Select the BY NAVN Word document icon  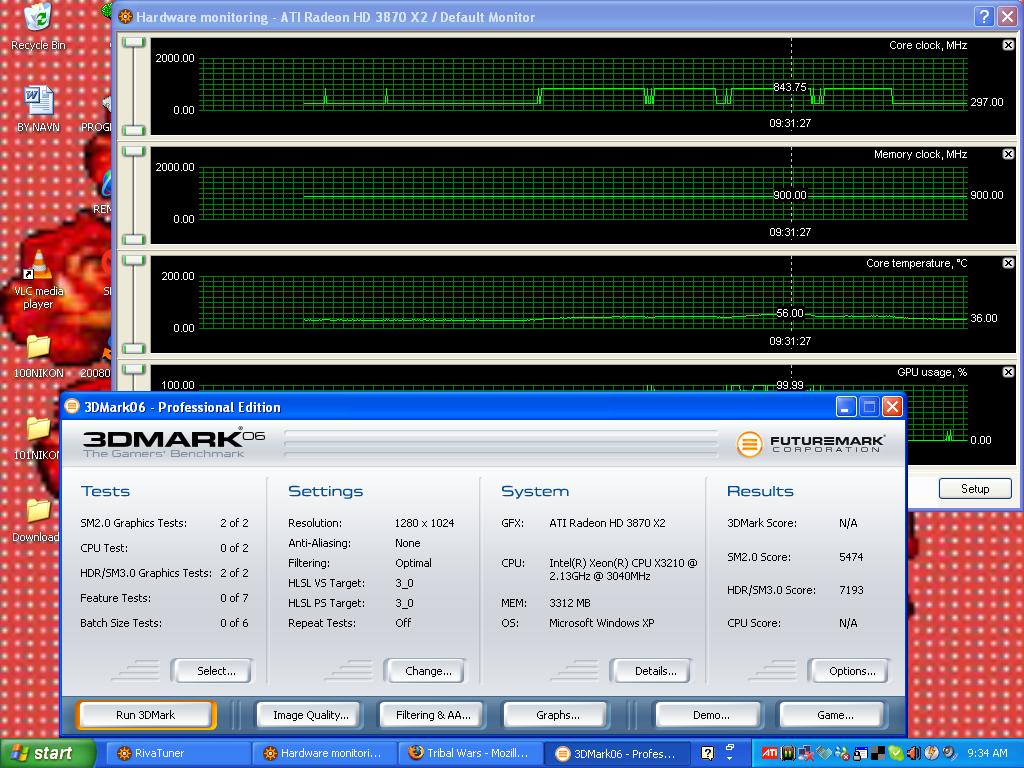point(38,109)
